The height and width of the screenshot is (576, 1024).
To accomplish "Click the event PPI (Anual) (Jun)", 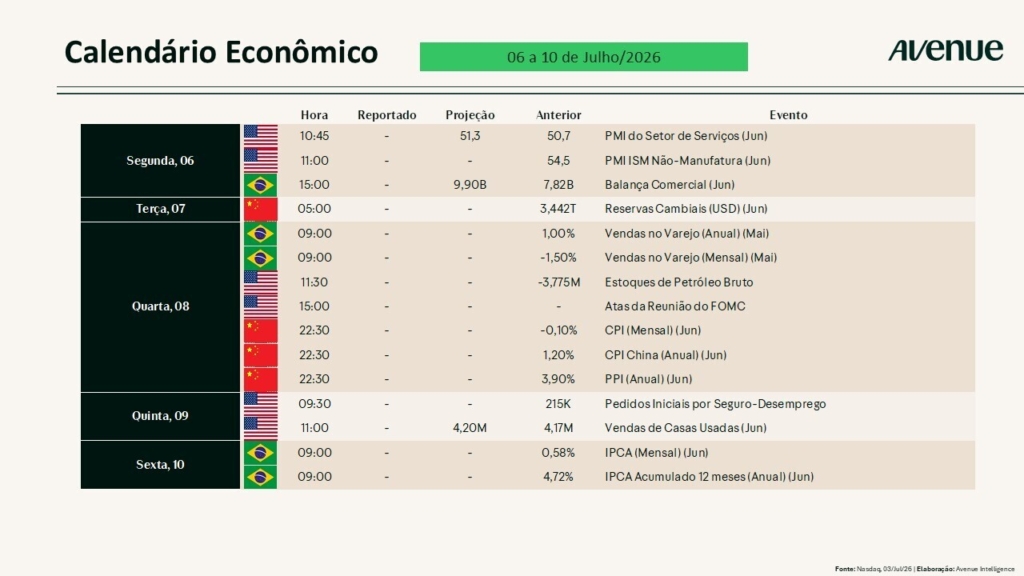I will click(x=648, y=379).
